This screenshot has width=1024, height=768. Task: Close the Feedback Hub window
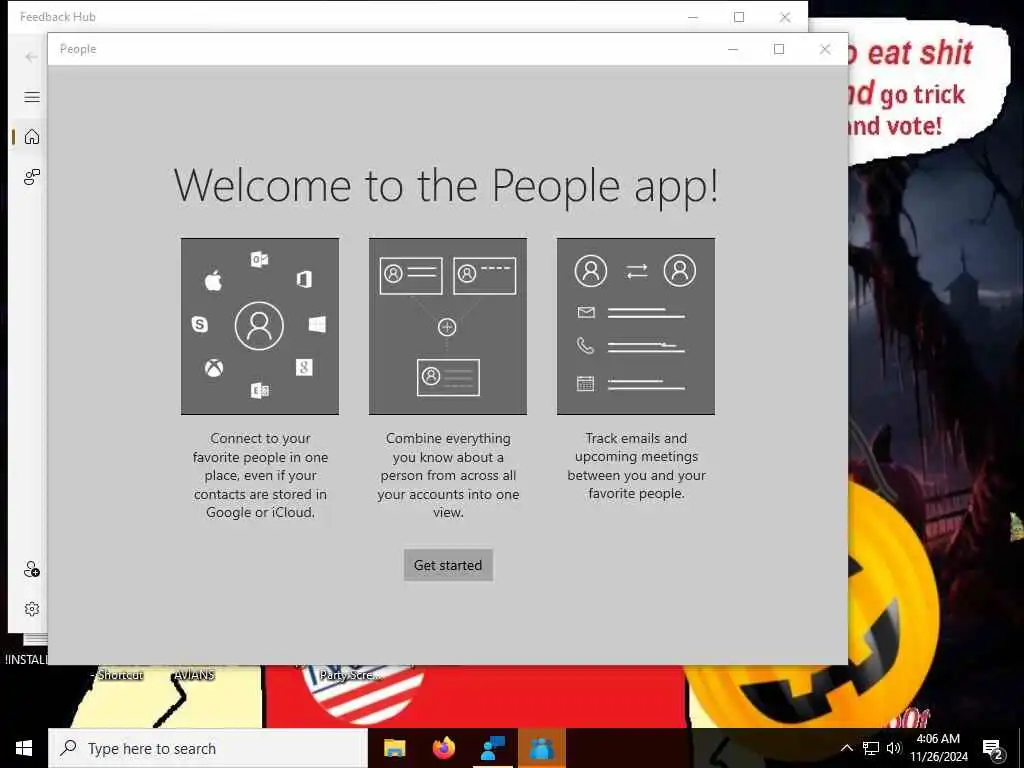coord(785,17)
